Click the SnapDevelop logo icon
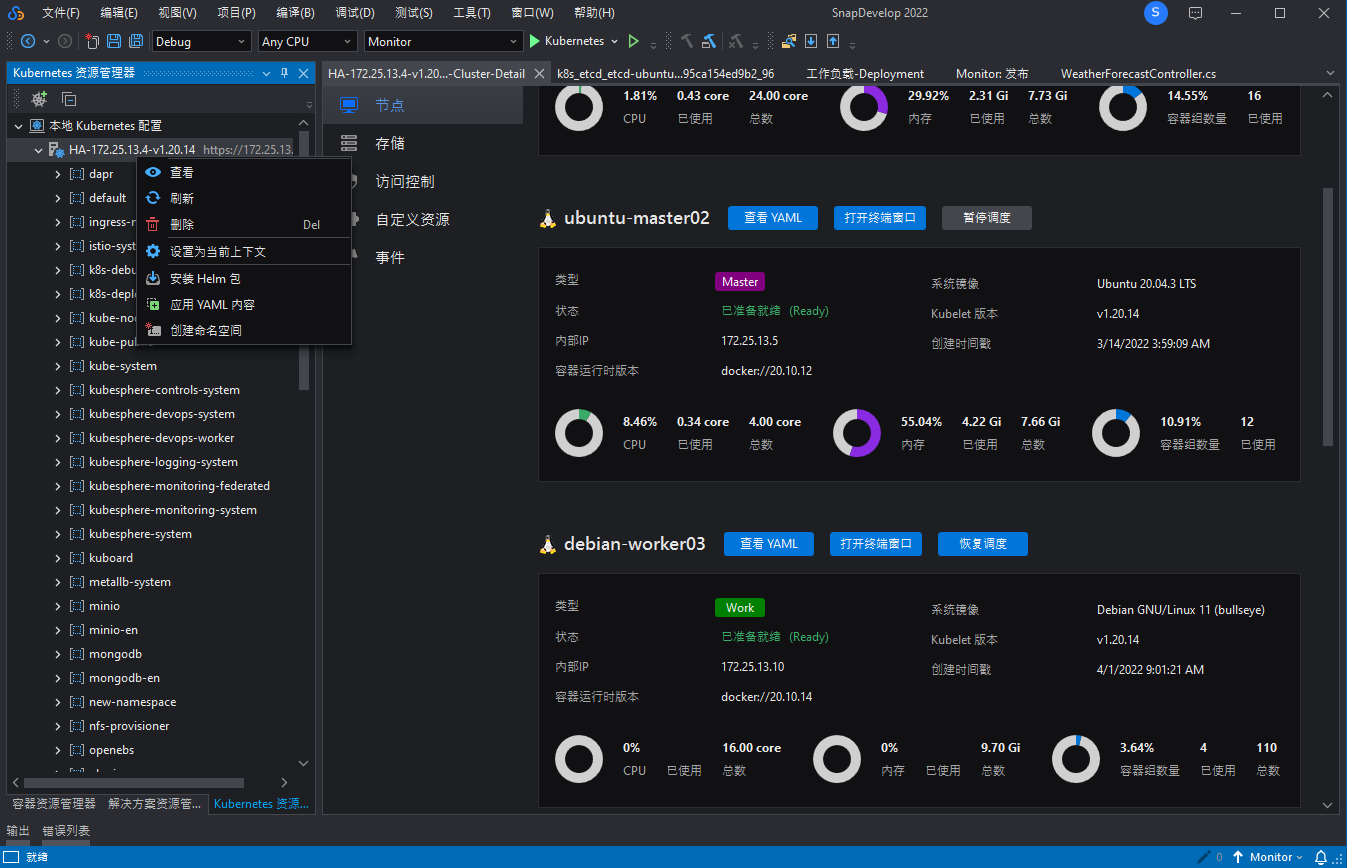The width and height of the screenshot is (1347, 868). tap(16, 13)
